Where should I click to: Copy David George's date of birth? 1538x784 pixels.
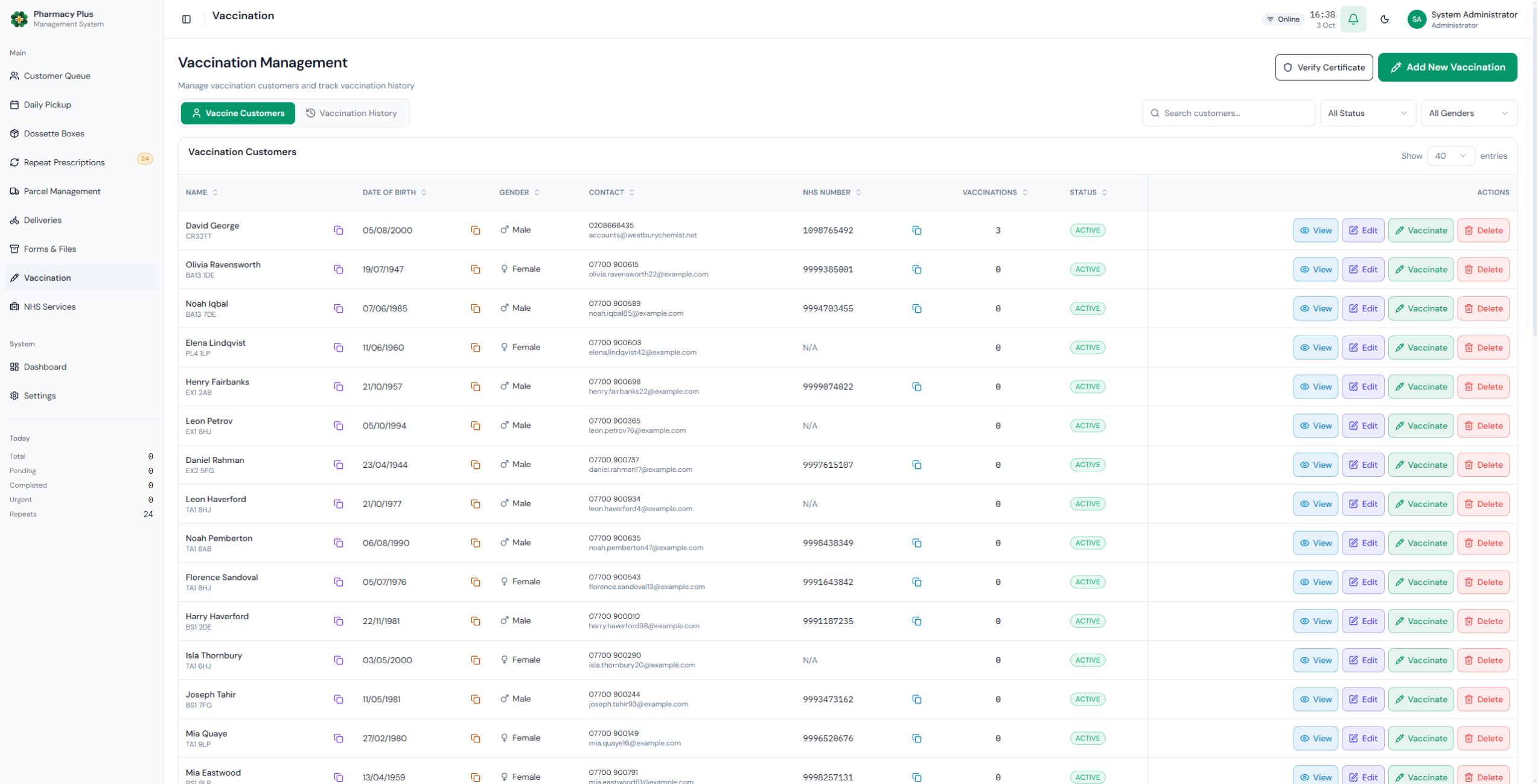pos(476,231)
